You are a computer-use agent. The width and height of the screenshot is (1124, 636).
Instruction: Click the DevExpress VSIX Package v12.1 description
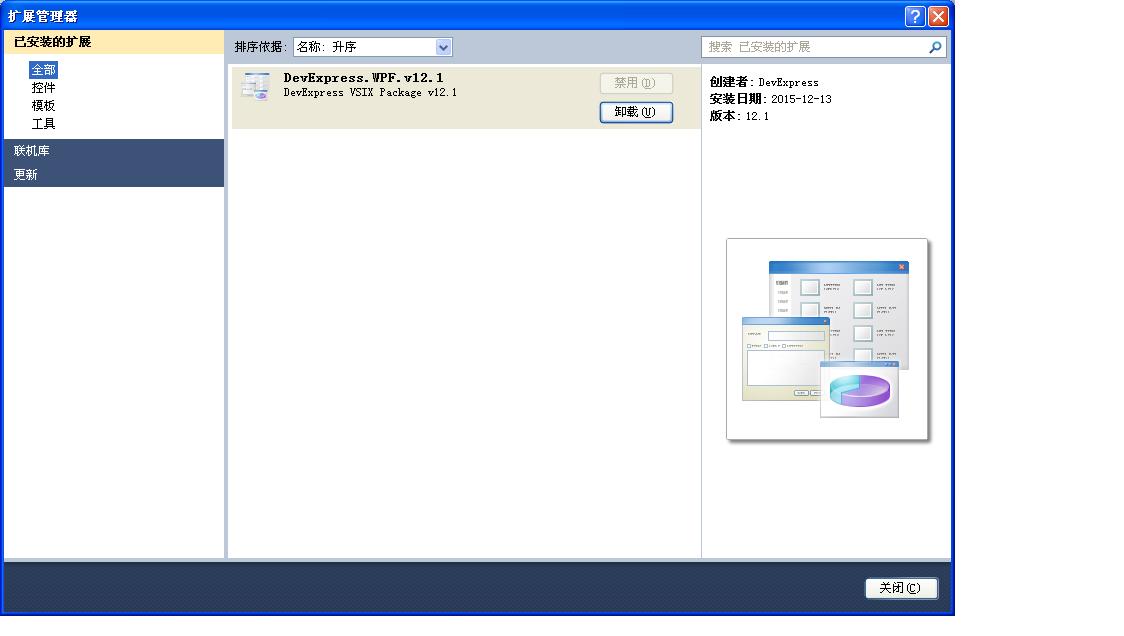point(370,92)
